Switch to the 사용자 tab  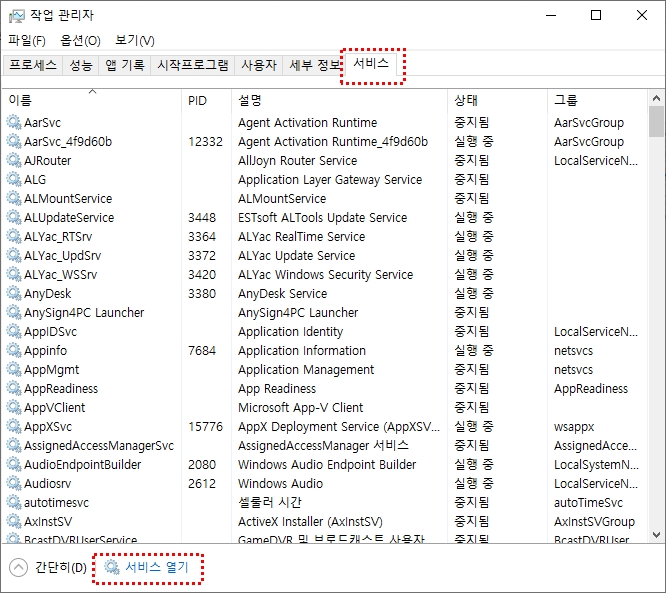[259, 65]
